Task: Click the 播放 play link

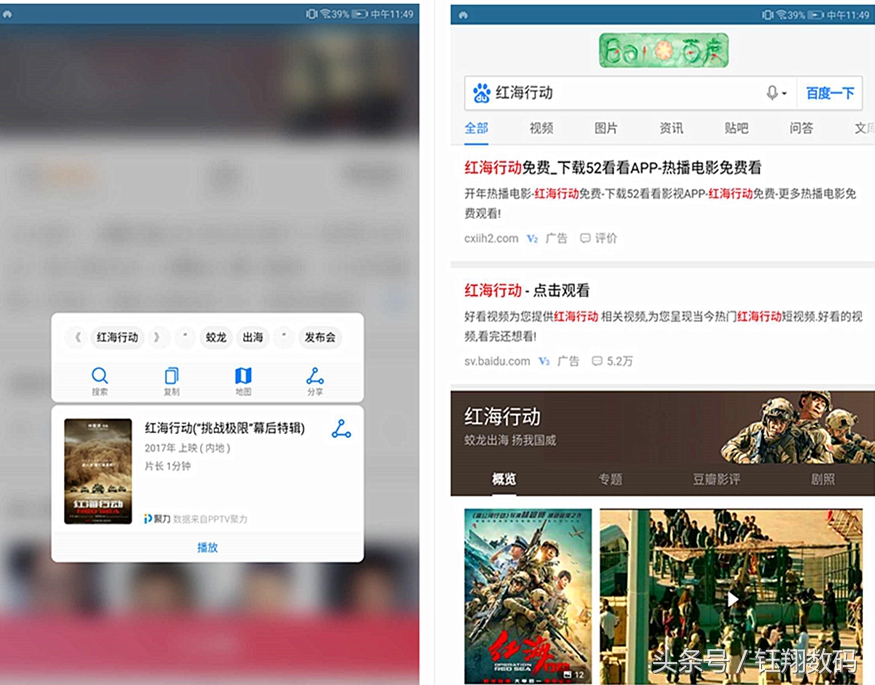Action: (x=207, y=547)
